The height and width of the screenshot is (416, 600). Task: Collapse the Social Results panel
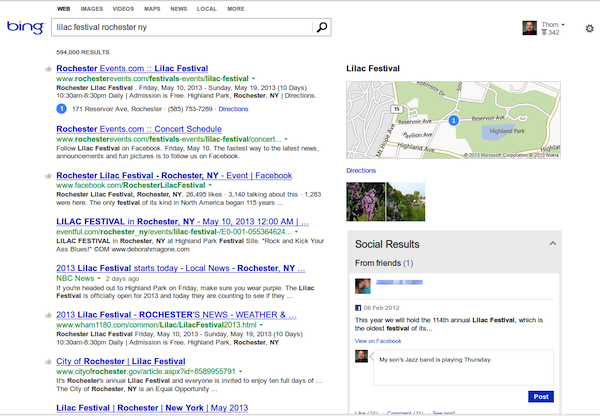[553, 243]
